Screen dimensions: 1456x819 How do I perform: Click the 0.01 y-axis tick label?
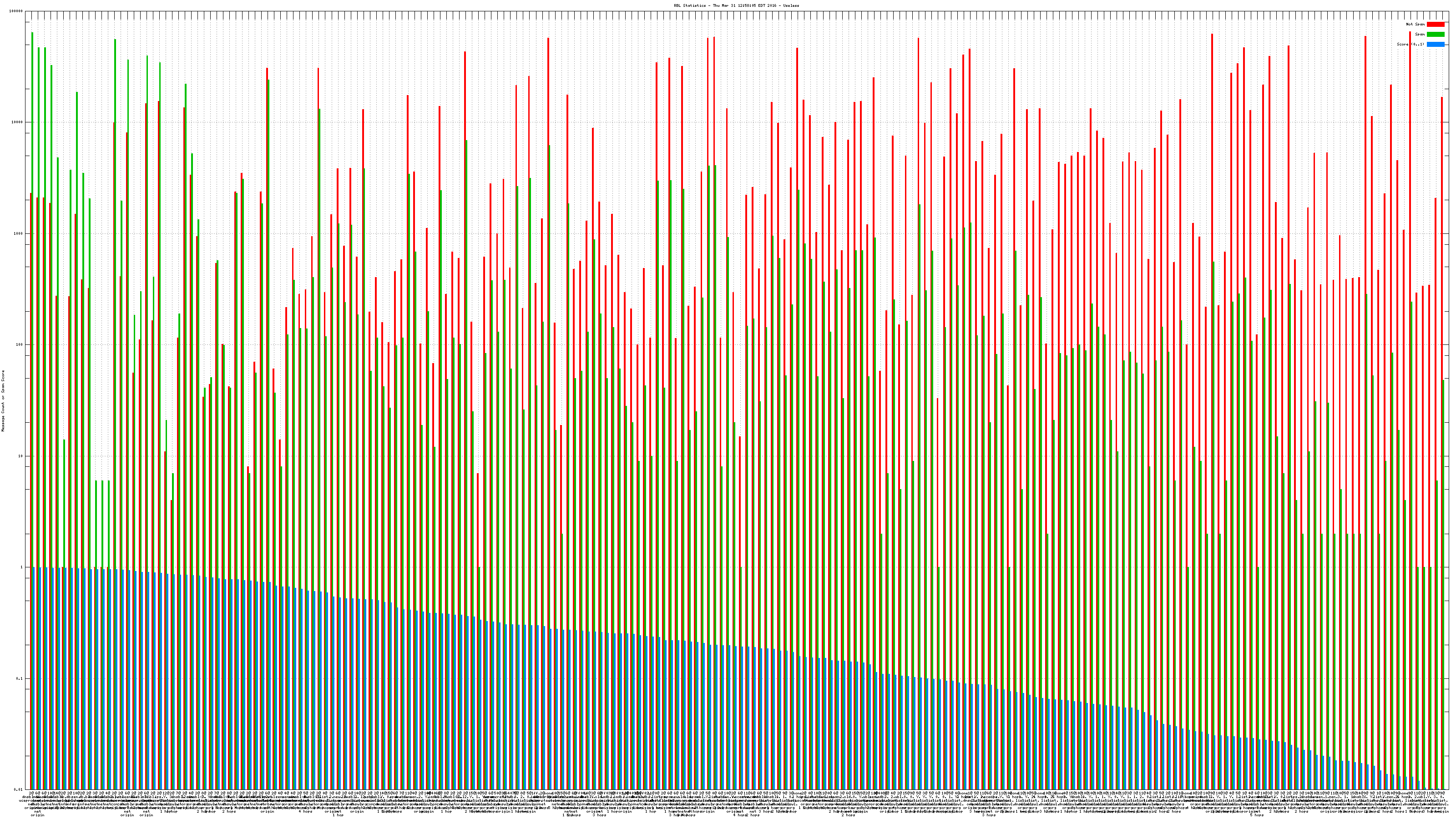pos(18,789)
